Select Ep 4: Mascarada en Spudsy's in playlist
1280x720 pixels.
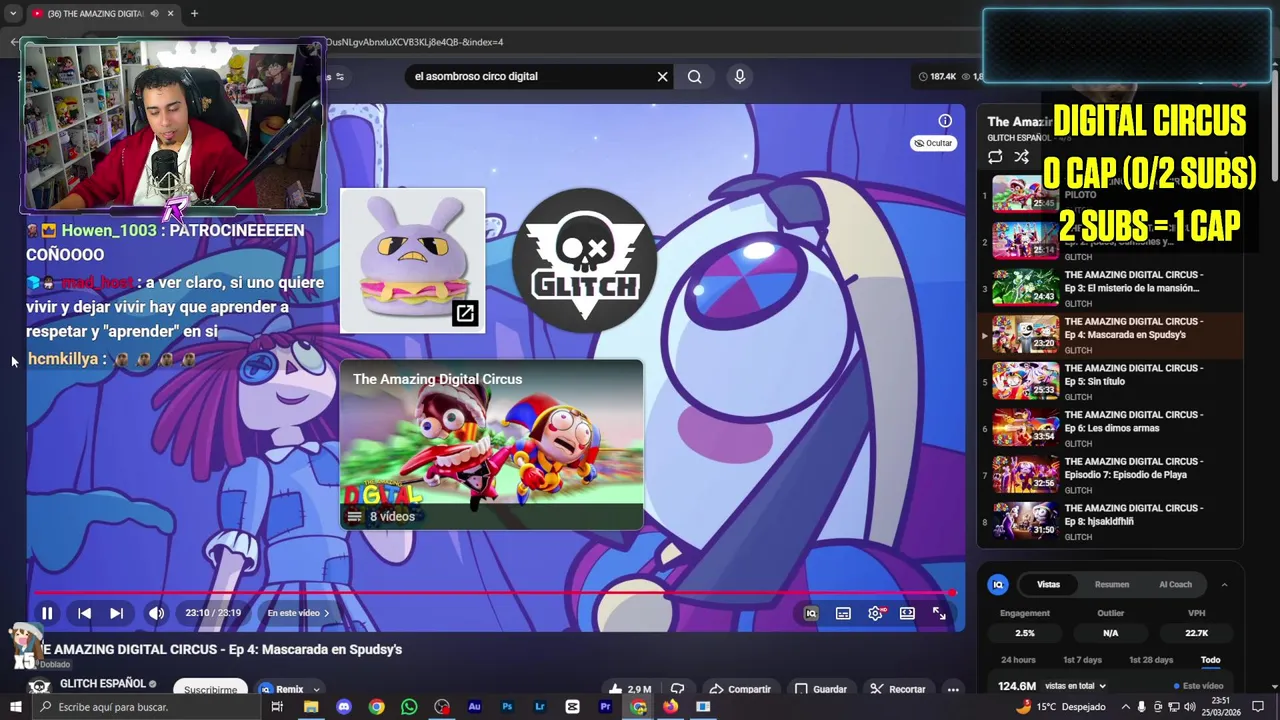(1110, 335)
